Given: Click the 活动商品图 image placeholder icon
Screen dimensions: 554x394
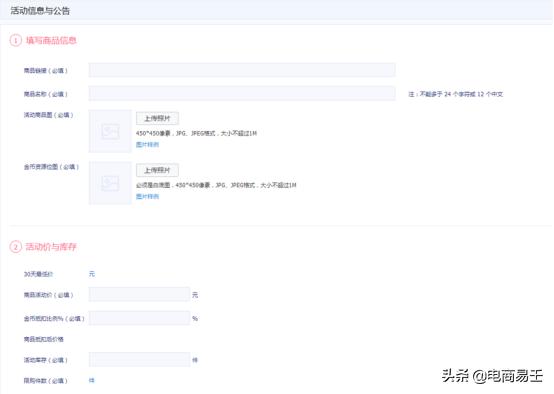Looking at the screenshot, I should click(x=110, y=131).
